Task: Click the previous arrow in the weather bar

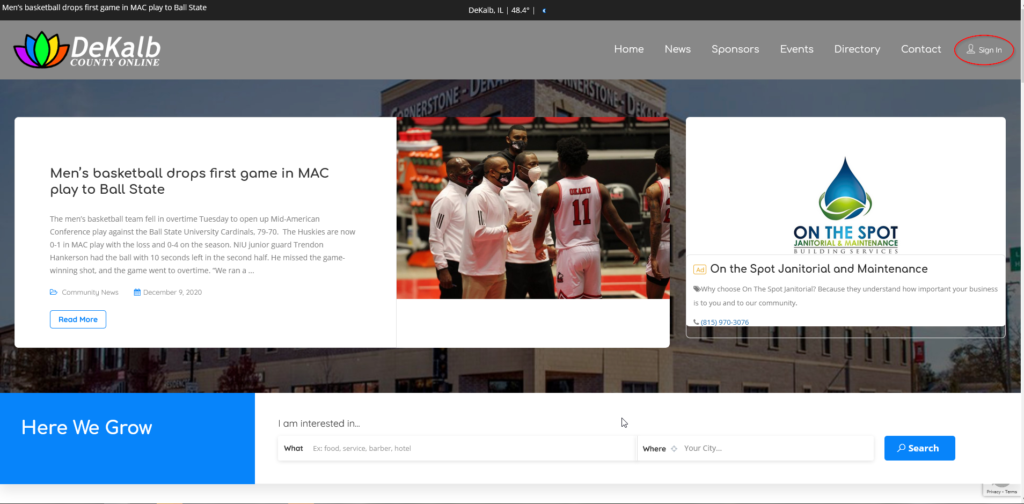Action: pos(544,10)
